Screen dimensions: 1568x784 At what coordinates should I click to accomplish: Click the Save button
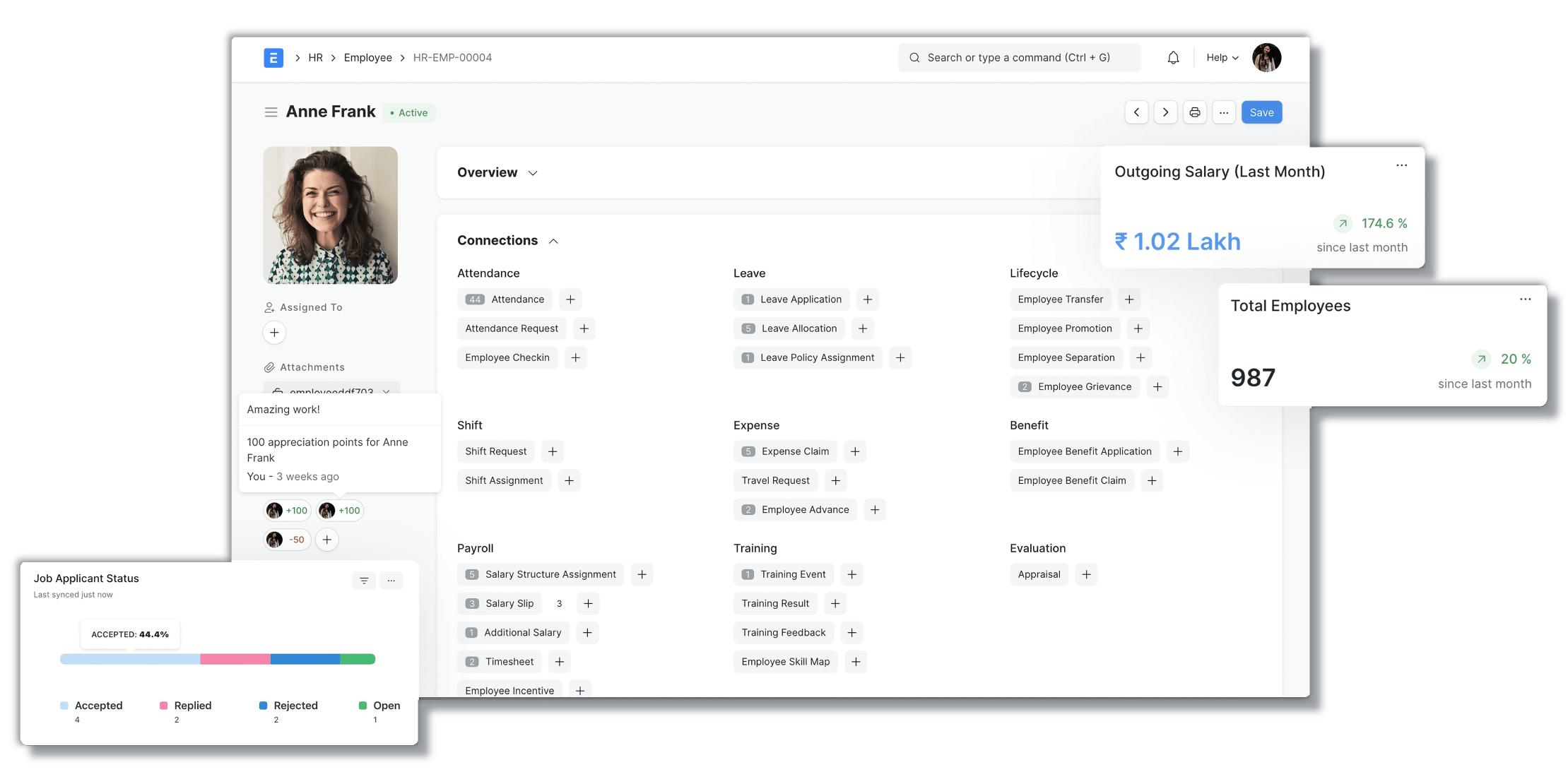tap(1261, 112)
